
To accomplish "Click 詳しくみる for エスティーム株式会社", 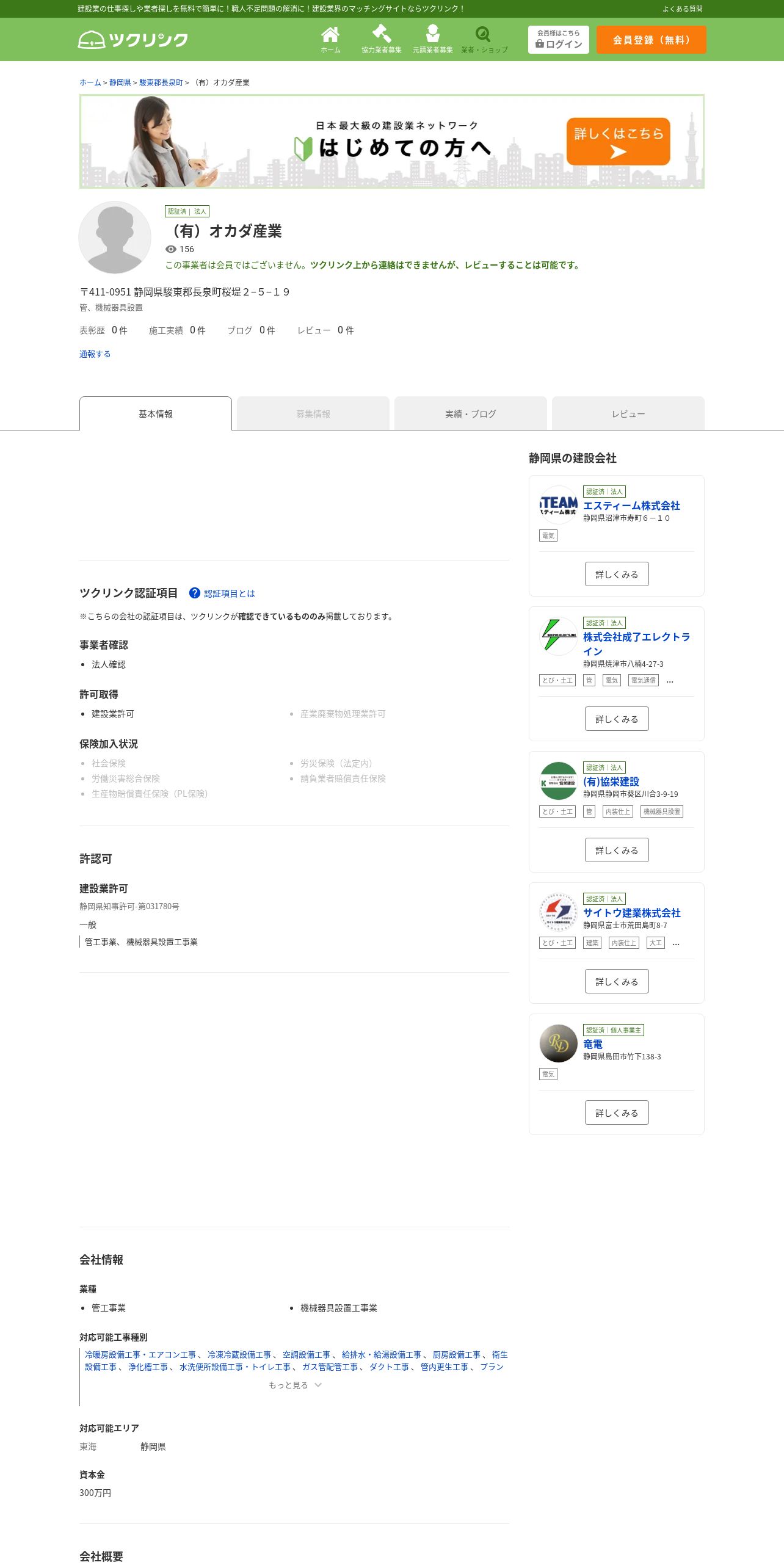I will [617, 574].
